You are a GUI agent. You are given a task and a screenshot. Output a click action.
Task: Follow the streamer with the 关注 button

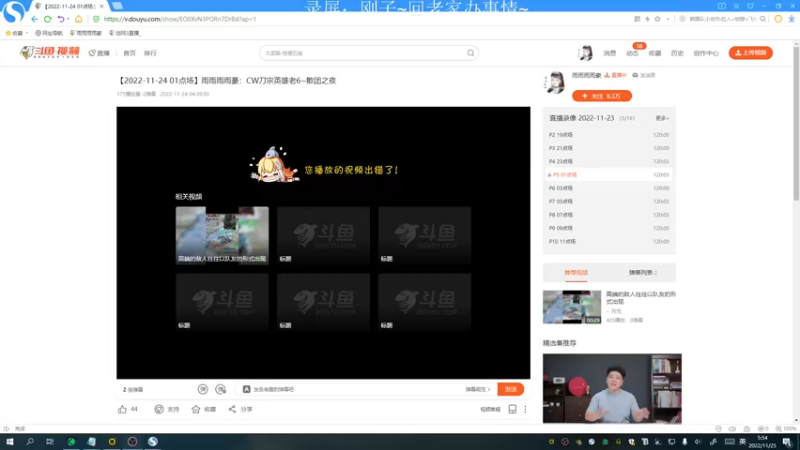click(602, 96)
